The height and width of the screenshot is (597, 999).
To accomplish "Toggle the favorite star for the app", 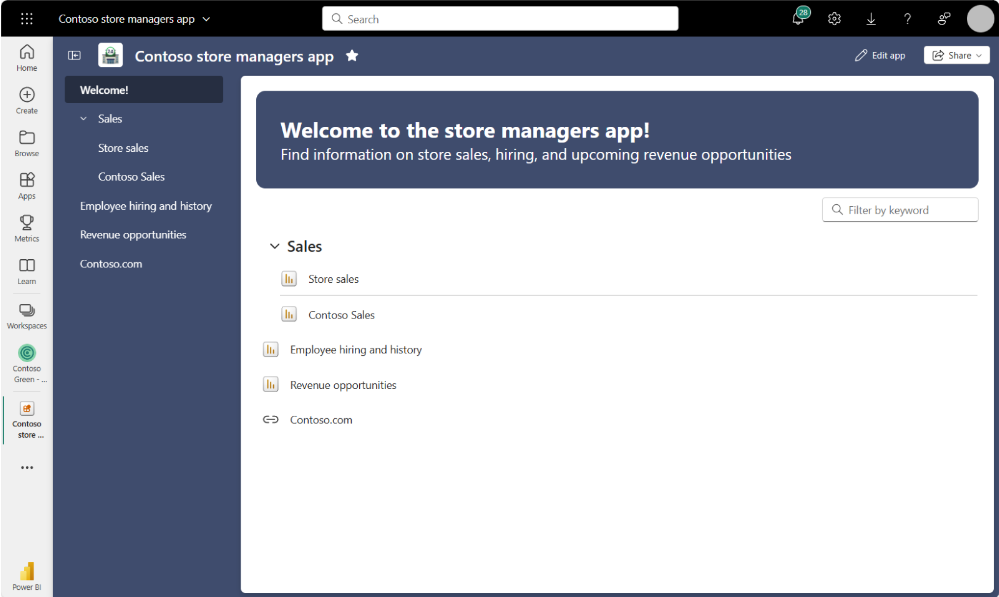I will [352, 56].
